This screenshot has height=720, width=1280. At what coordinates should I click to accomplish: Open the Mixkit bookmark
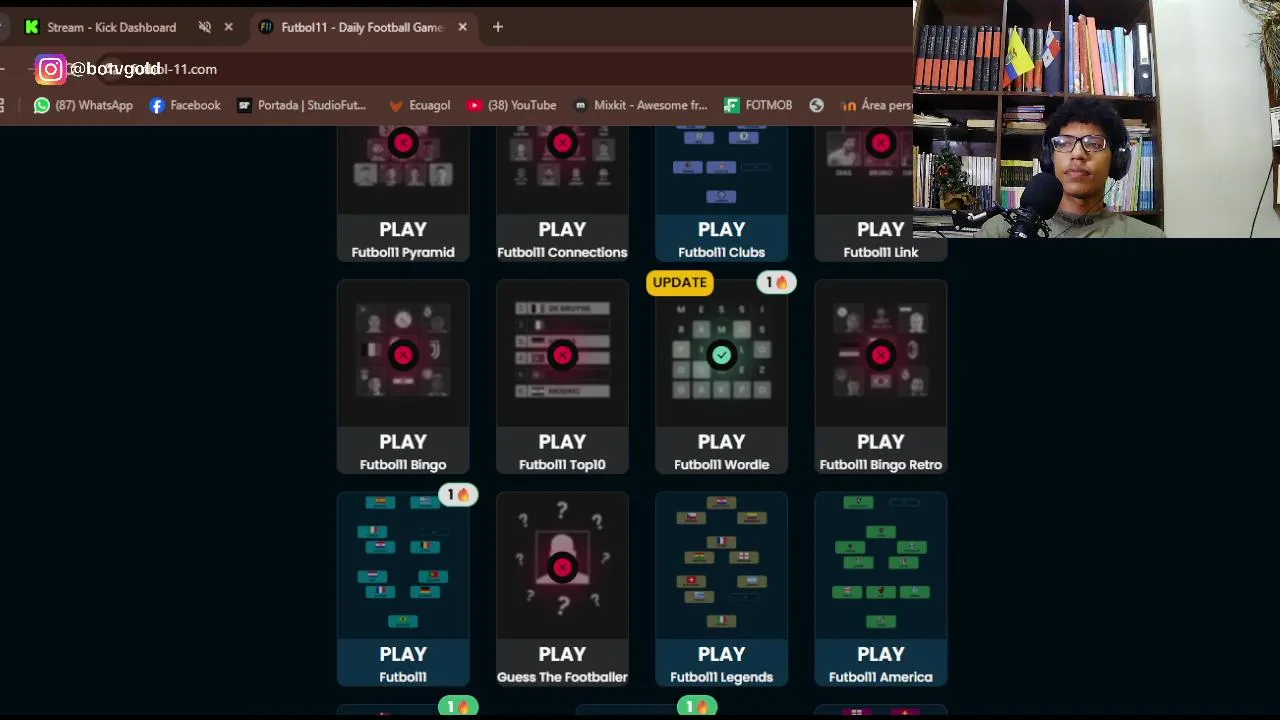pos(640,105)
